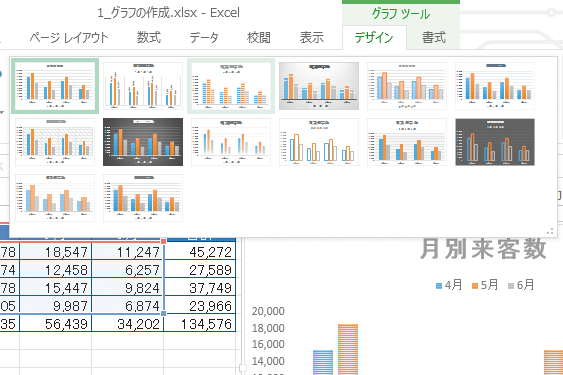563x375 pixels.
Task: Select the dark background filled bars chart style
Action: click(x=143, y=142)
